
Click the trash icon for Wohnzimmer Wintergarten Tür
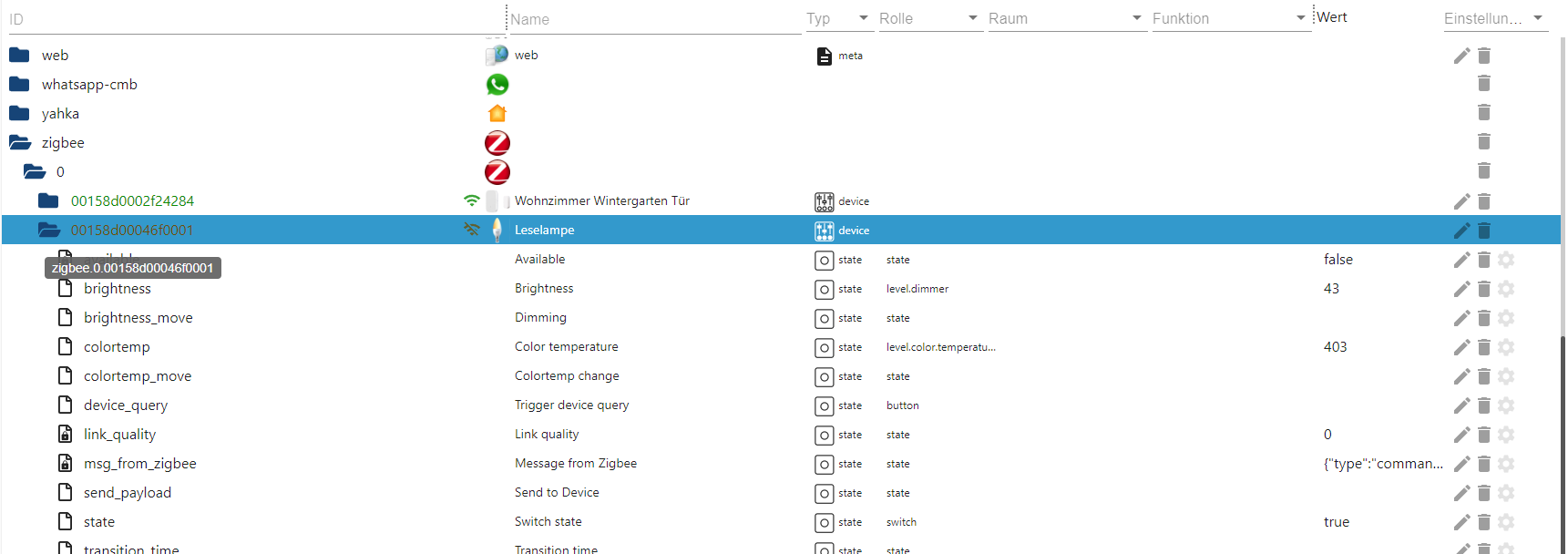click(1483, 201)
